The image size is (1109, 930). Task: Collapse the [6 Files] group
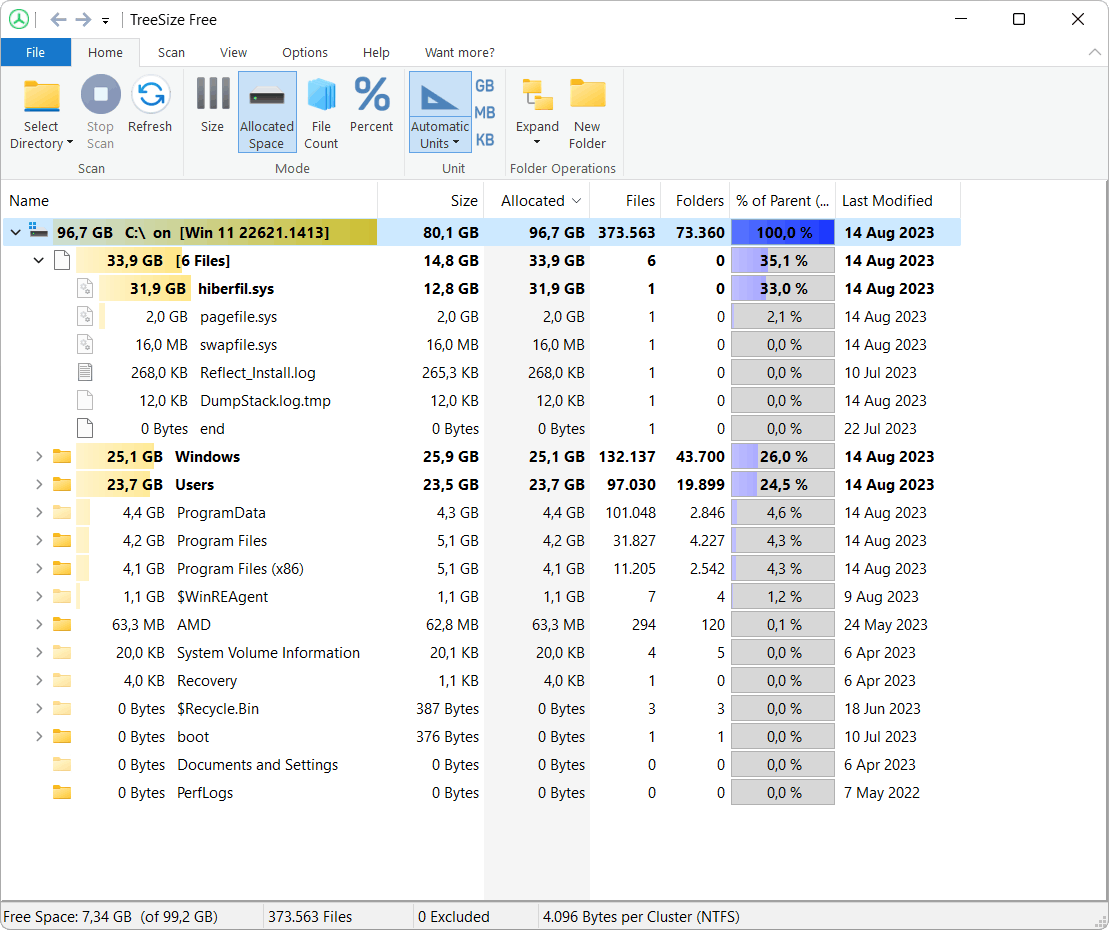click(39, 261)
